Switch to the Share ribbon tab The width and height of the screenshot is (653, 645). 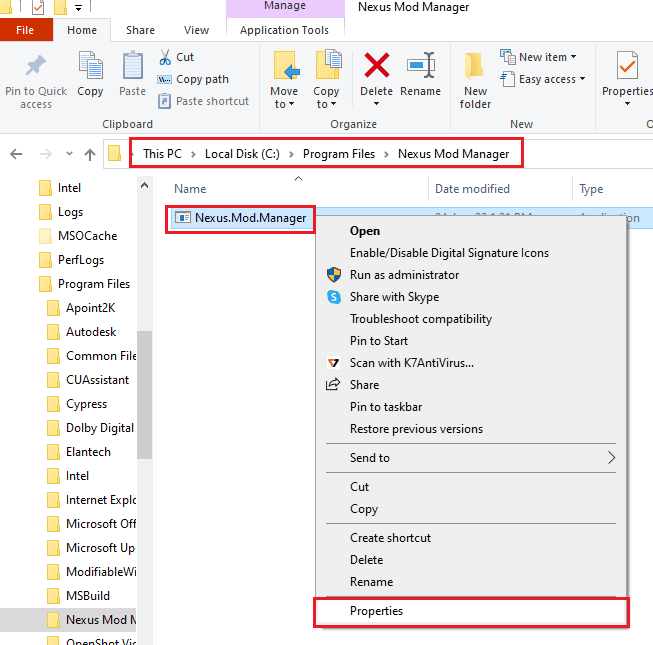coord(140,30)
